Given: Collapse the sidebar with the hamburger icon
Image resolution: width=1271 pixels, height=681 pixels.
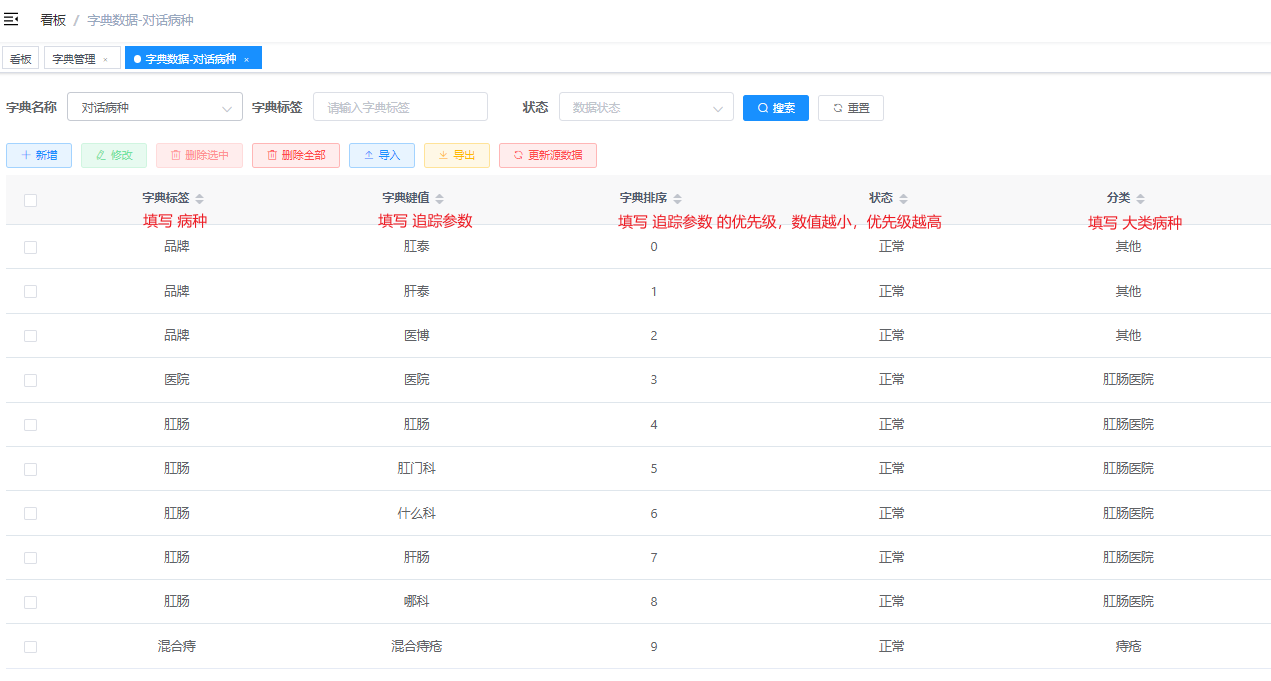Looking at the screenshot, I should point(11,19).
